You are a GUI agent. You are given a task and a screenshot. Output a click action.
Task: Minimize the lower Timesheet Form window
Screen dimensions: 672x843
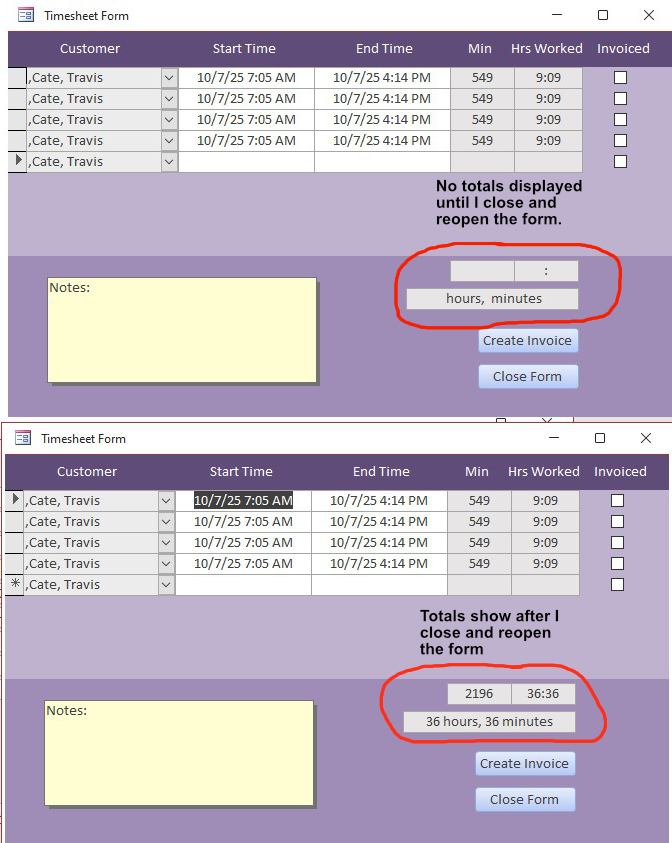point(554,438)
